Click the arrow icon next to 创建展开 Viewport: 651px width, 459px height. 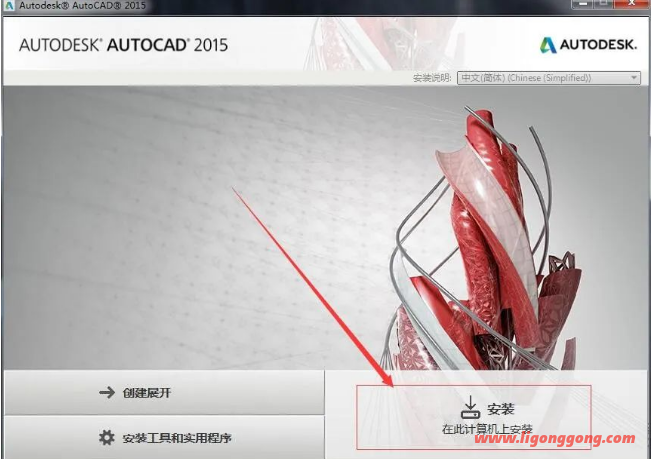[107, 392]
